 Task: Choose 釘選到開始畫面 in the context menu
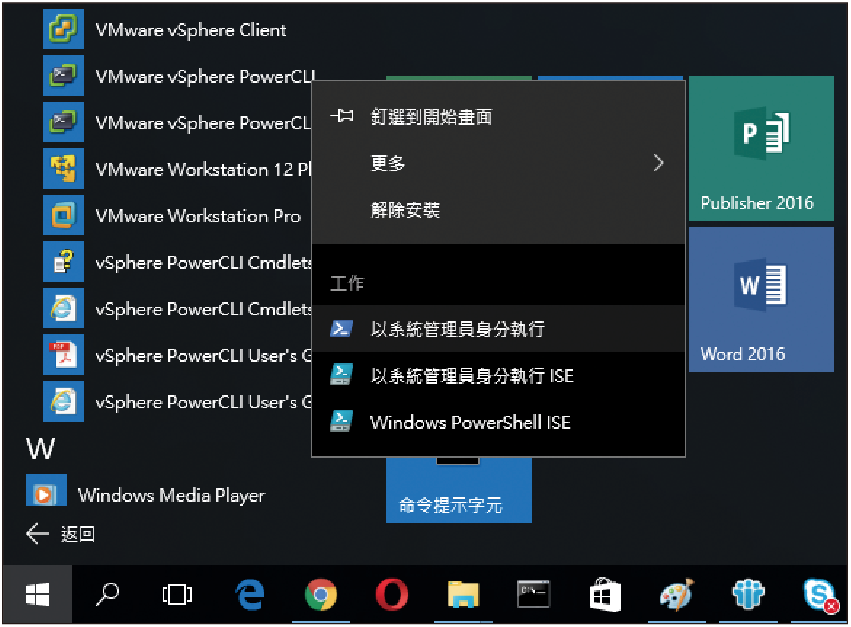point(498,116)
